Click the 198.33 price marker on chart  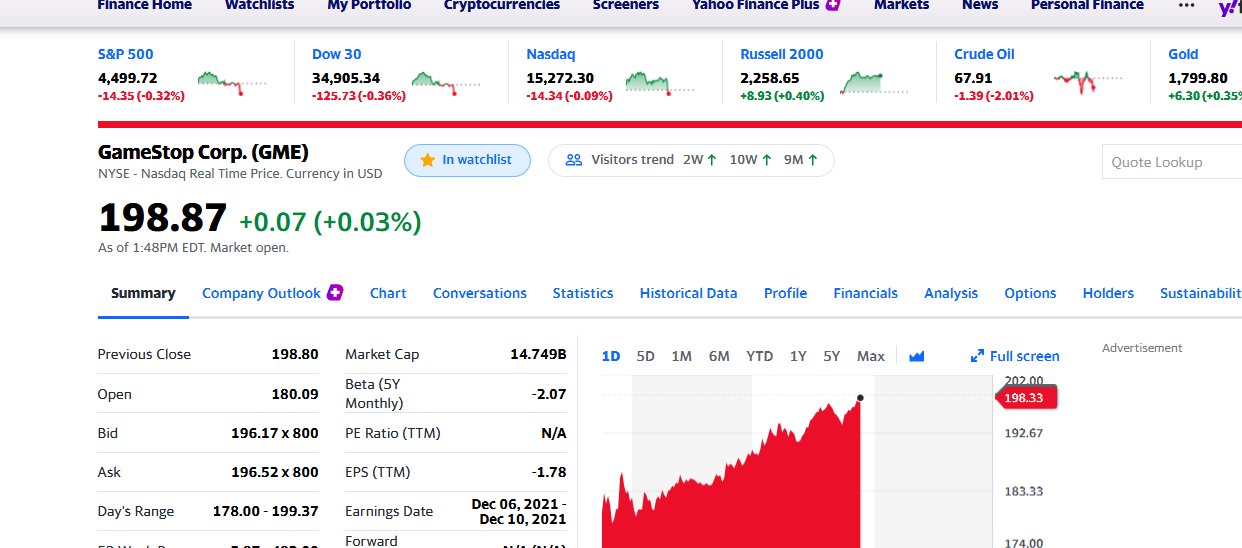(1026, 398)
